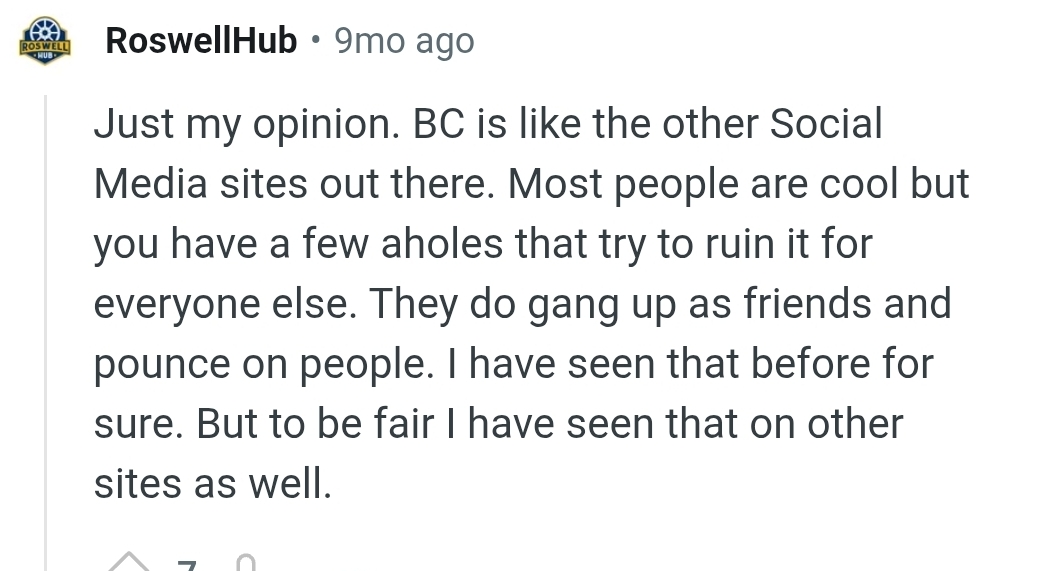Click the phrase 'But to be fair'

314,423
